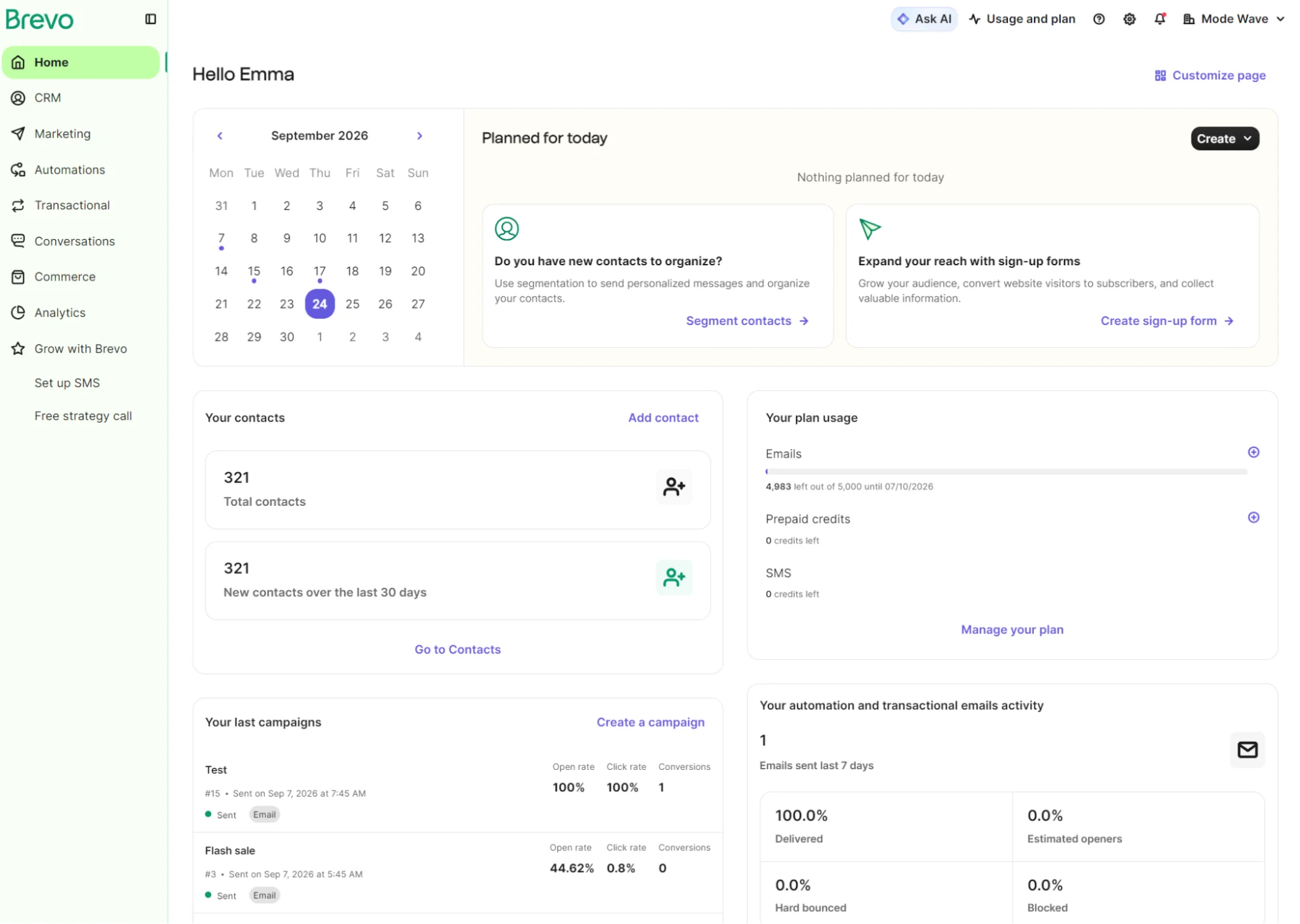The image size is (1300, 924).
Task: Click the Brevo logo
Action: coord(40,20)
